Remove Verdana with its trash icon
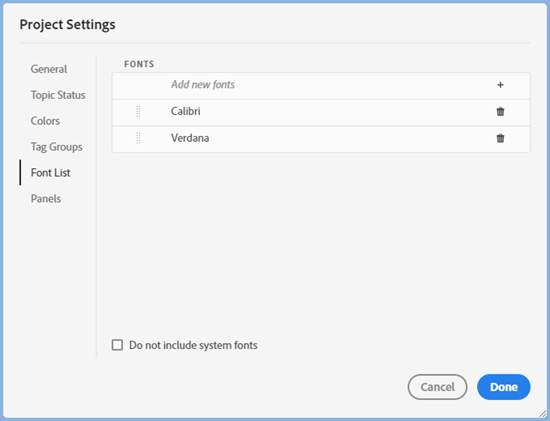This screenshot has width=550, height=421. [500, 138]
